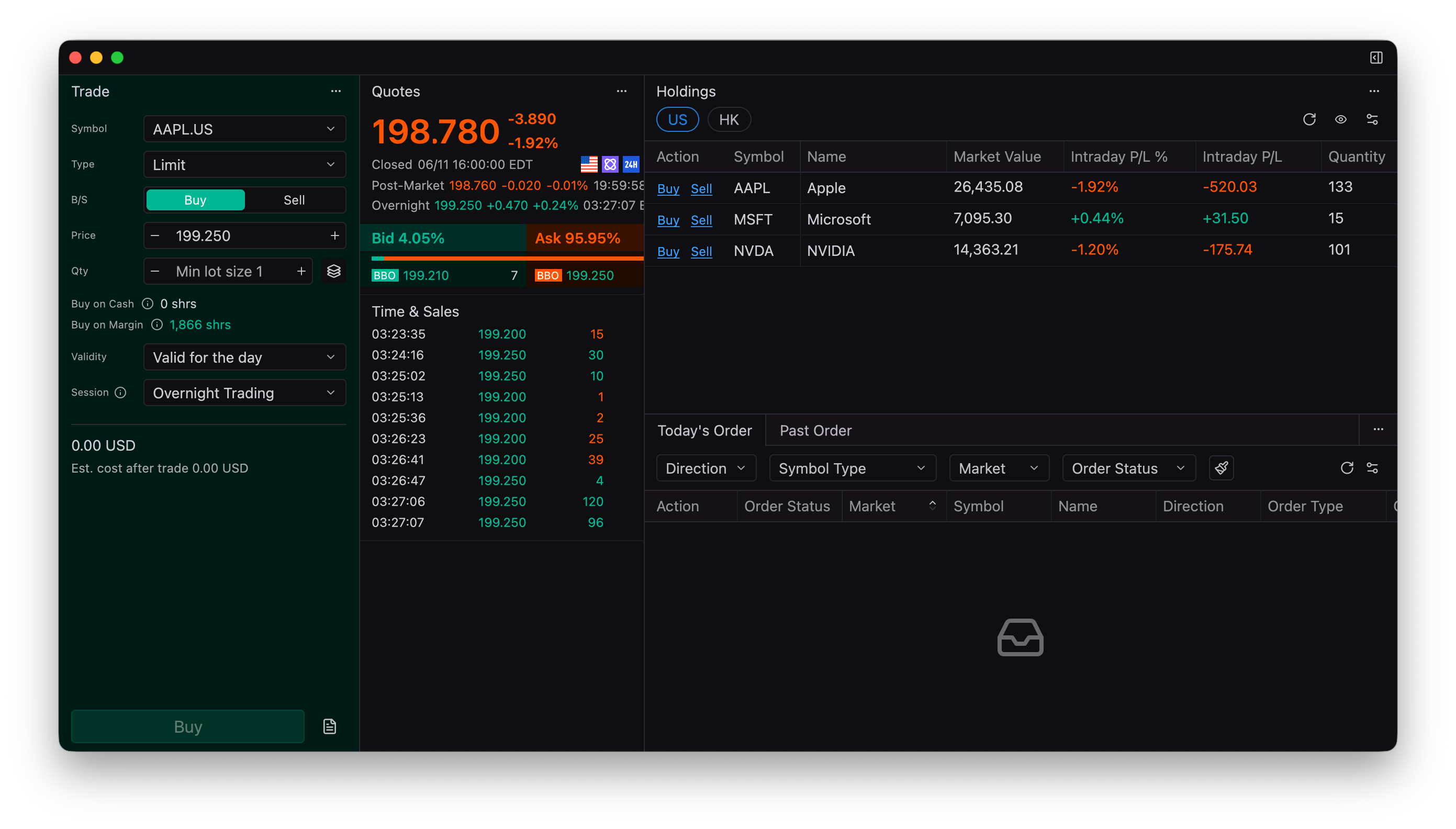Select the Today's Order tab
The image size is (1456, 829).
coord(704,430)
